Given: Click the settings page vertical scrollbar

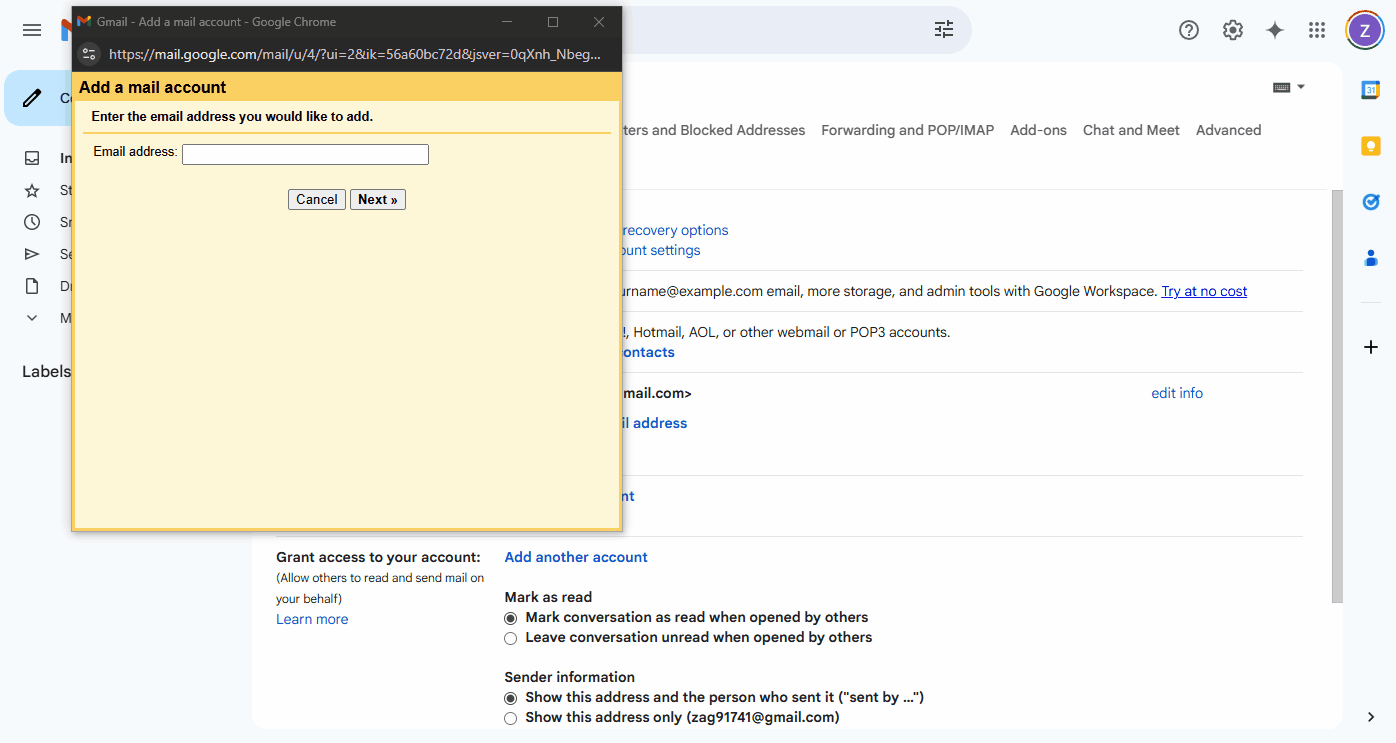Looking at the screenshot, I should pos(1337,396).
